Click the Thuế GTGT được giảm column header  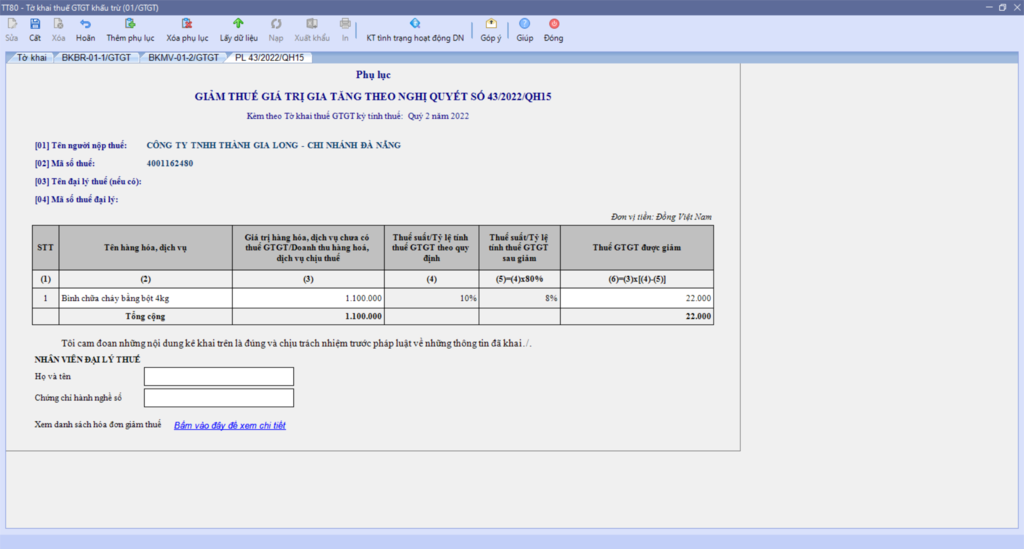tap(637, 248)
